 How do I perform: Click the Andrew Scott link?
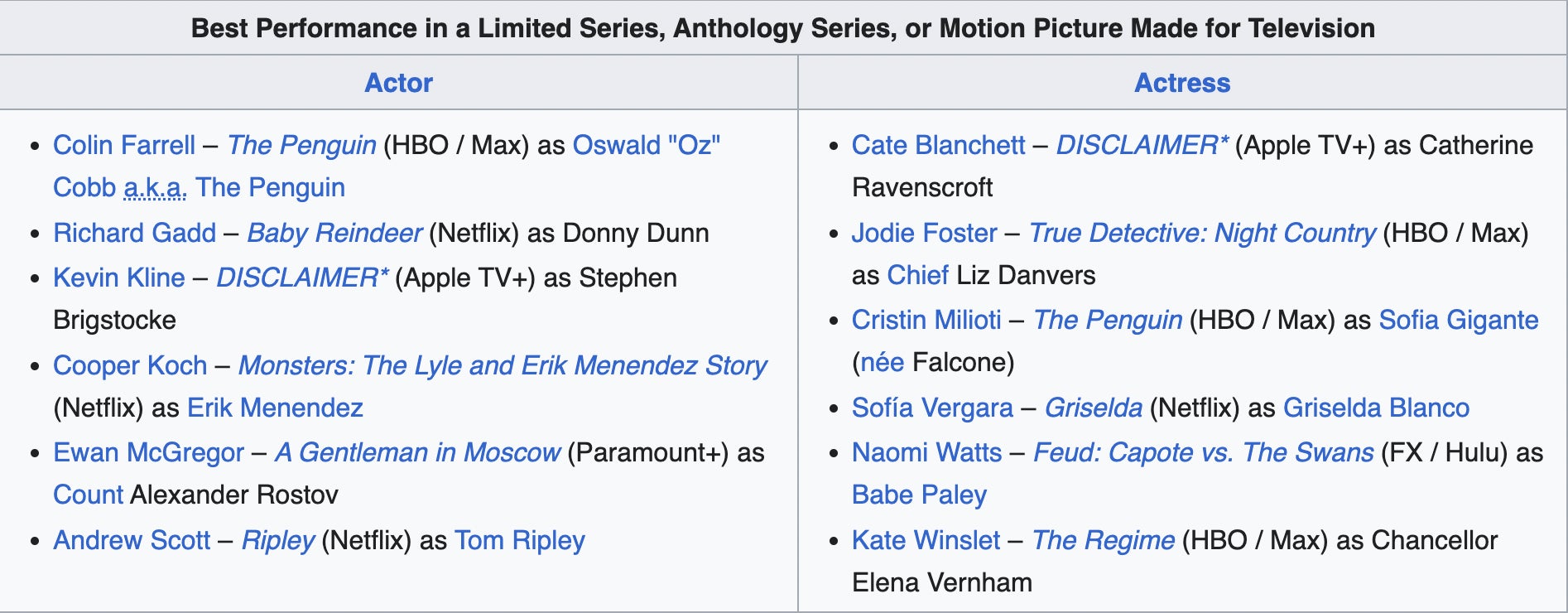[x=132, y=540]
